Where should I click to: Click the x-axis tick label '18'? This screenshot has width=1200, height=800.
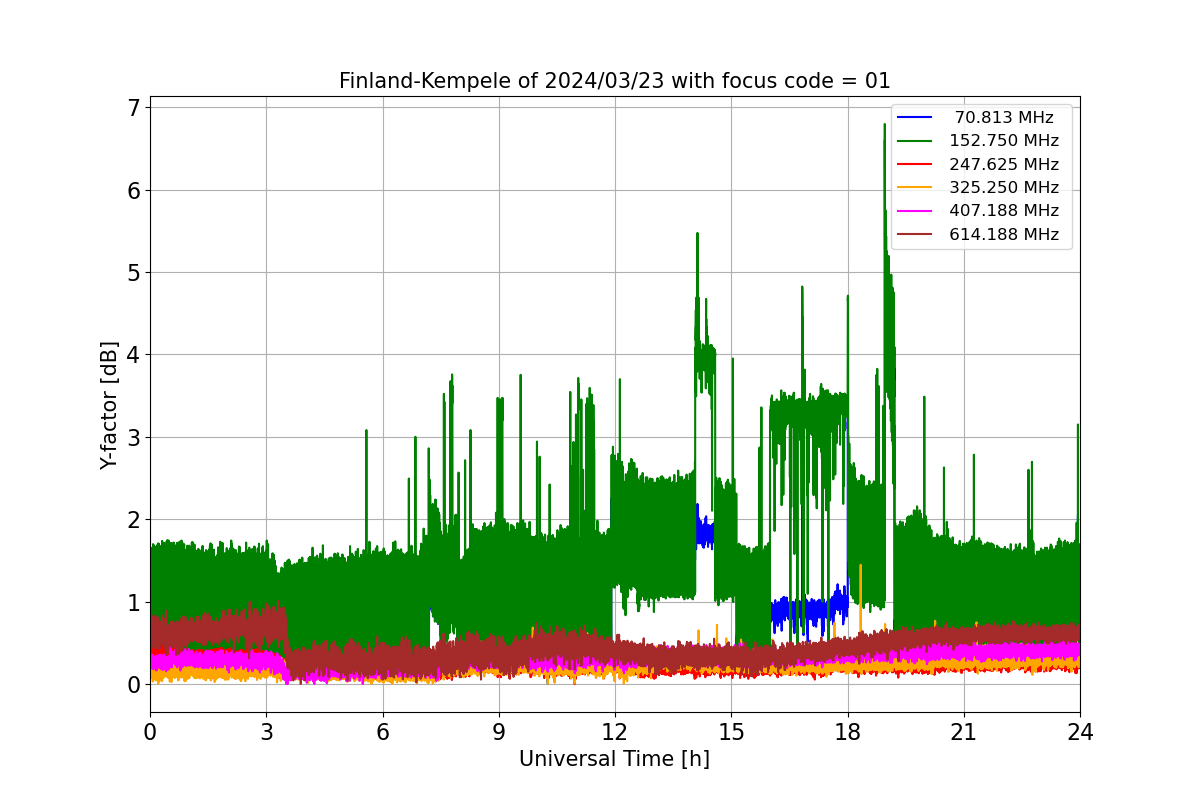point(847,732)
